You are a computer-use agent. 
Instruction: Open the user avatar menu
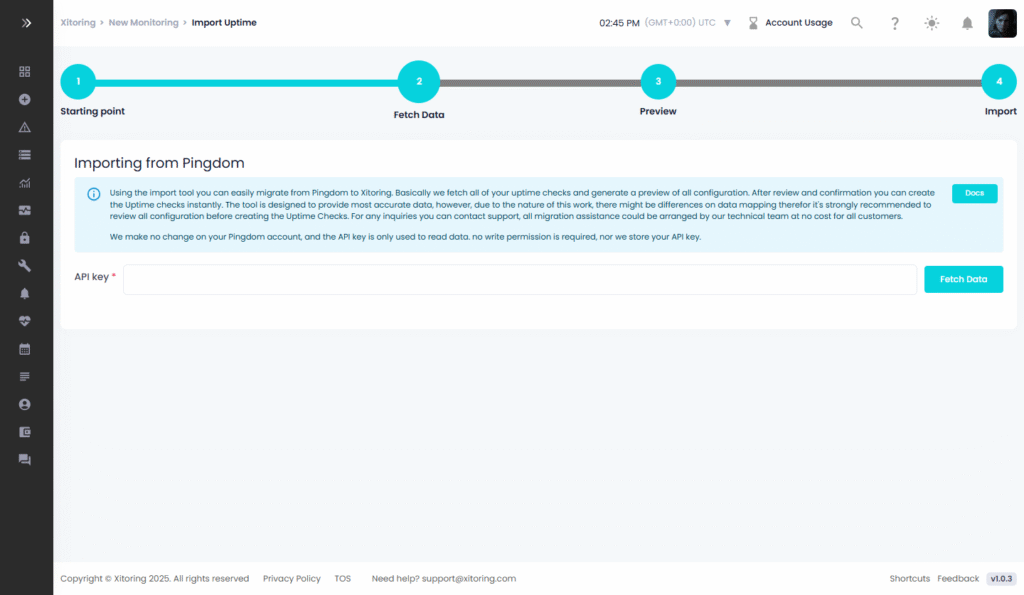pyautogui.click(x=1002, y=23)
